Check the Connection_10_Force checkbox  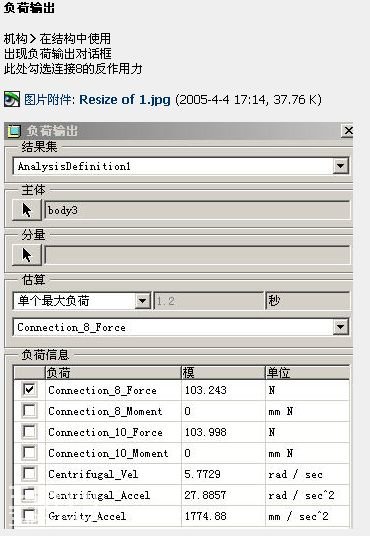point(29,432)
